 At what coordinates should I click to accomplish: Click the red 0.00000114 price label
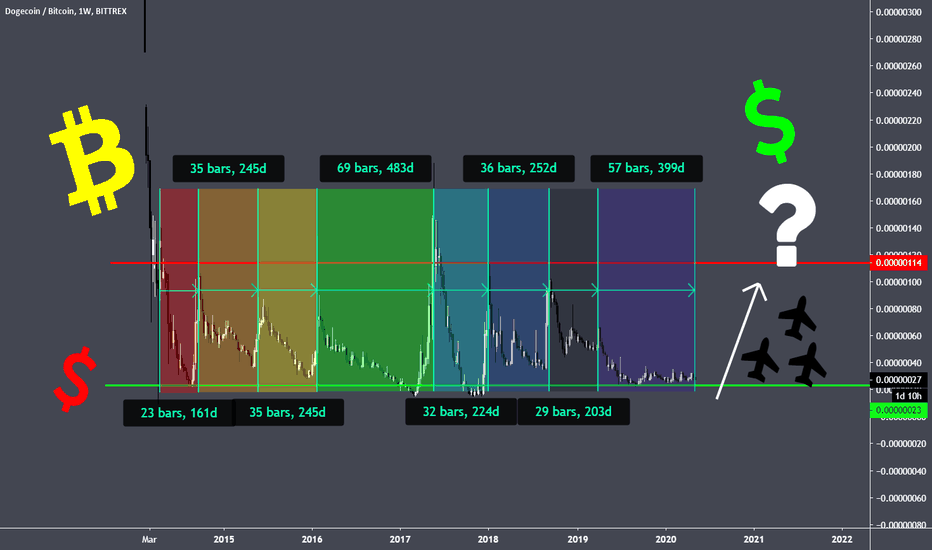[x=898, y=263]
